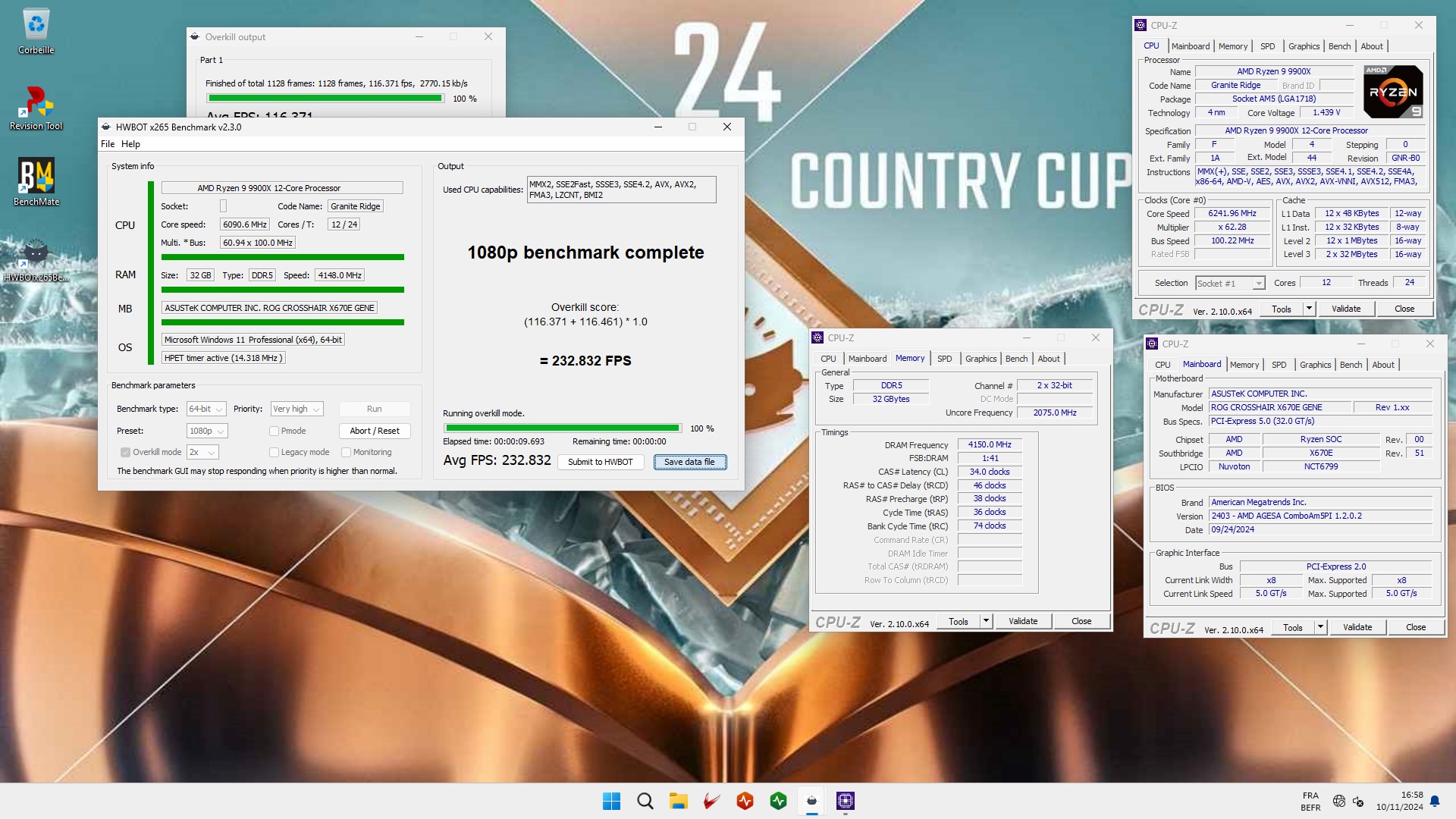The image size is (1456, 819).
Task: Click the Ryzen 9 logo in CPU-Z
Action: coord(1393,93)
